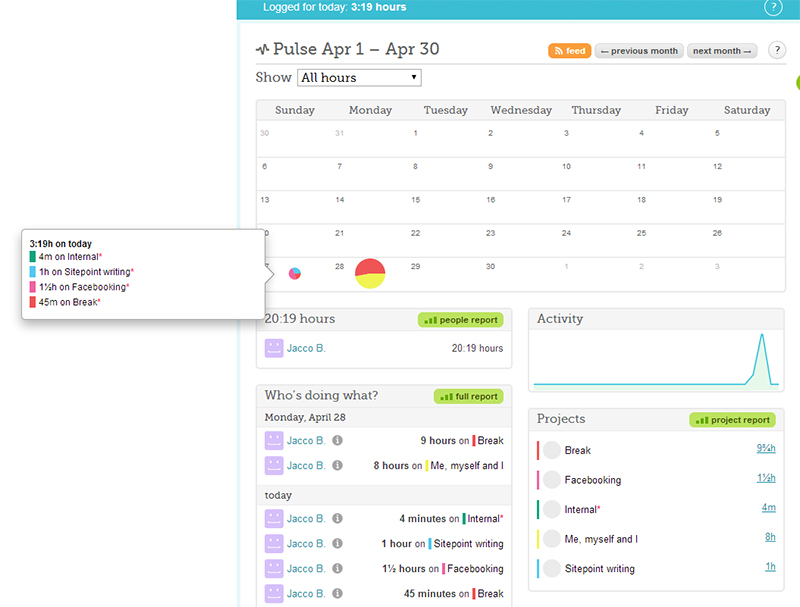Advance to the next month
The height and width of the screenshot is (607, 800).
point(722,51)
